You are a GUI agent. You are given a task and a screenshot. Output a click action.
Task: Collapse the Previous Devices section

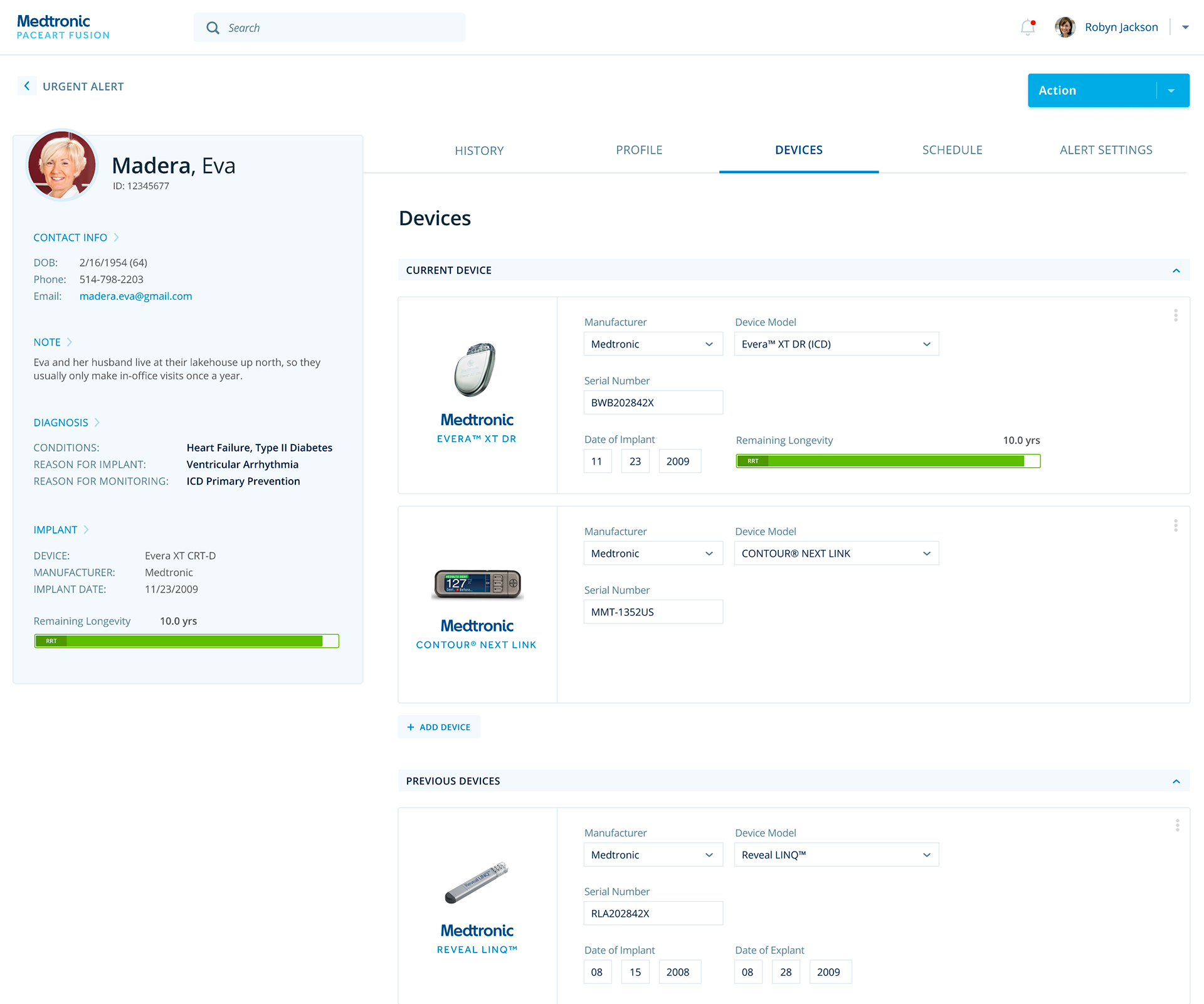pos(1176,781)
